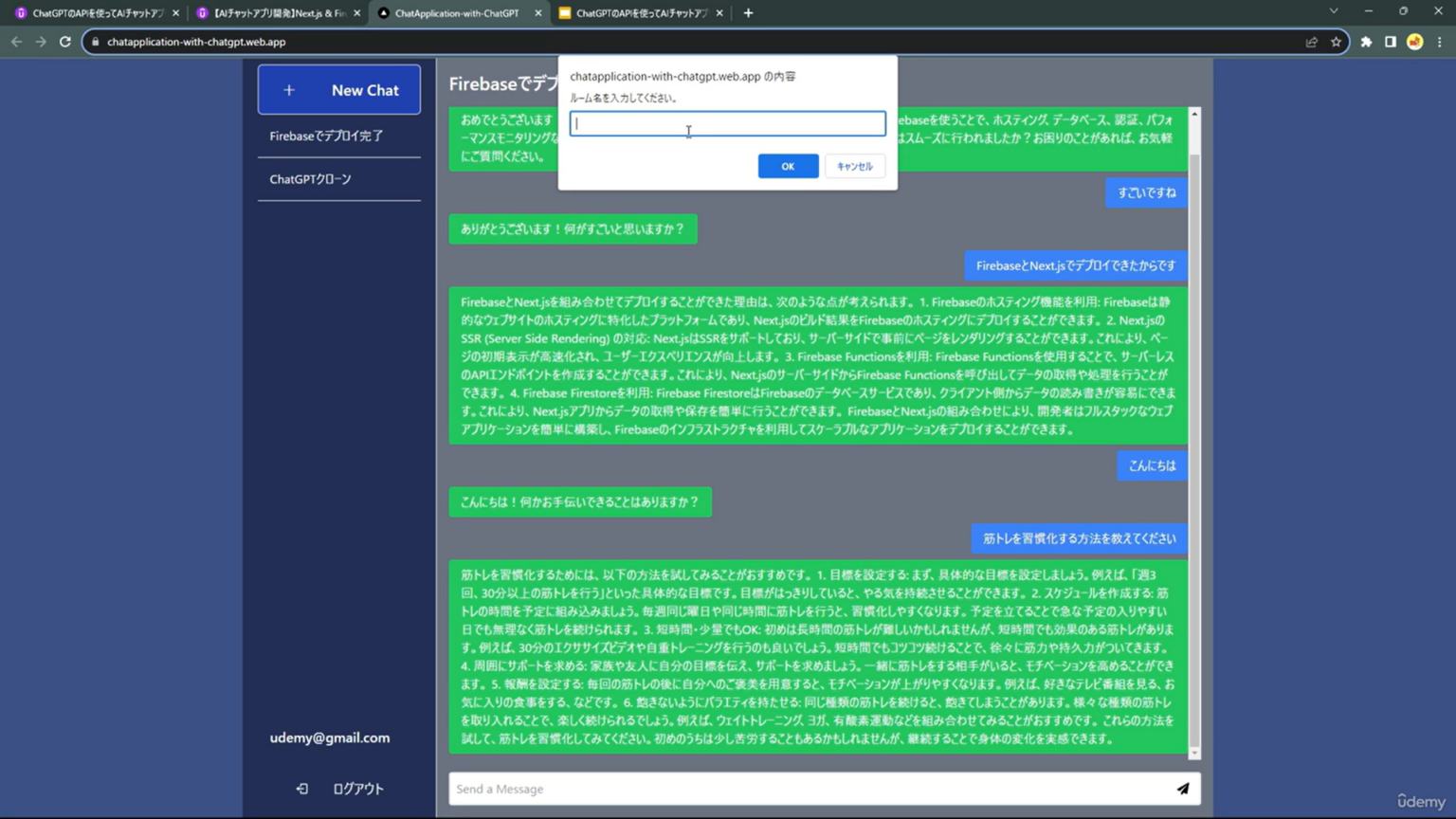
Task: Open a new browser tab
Action: [748, 13]
